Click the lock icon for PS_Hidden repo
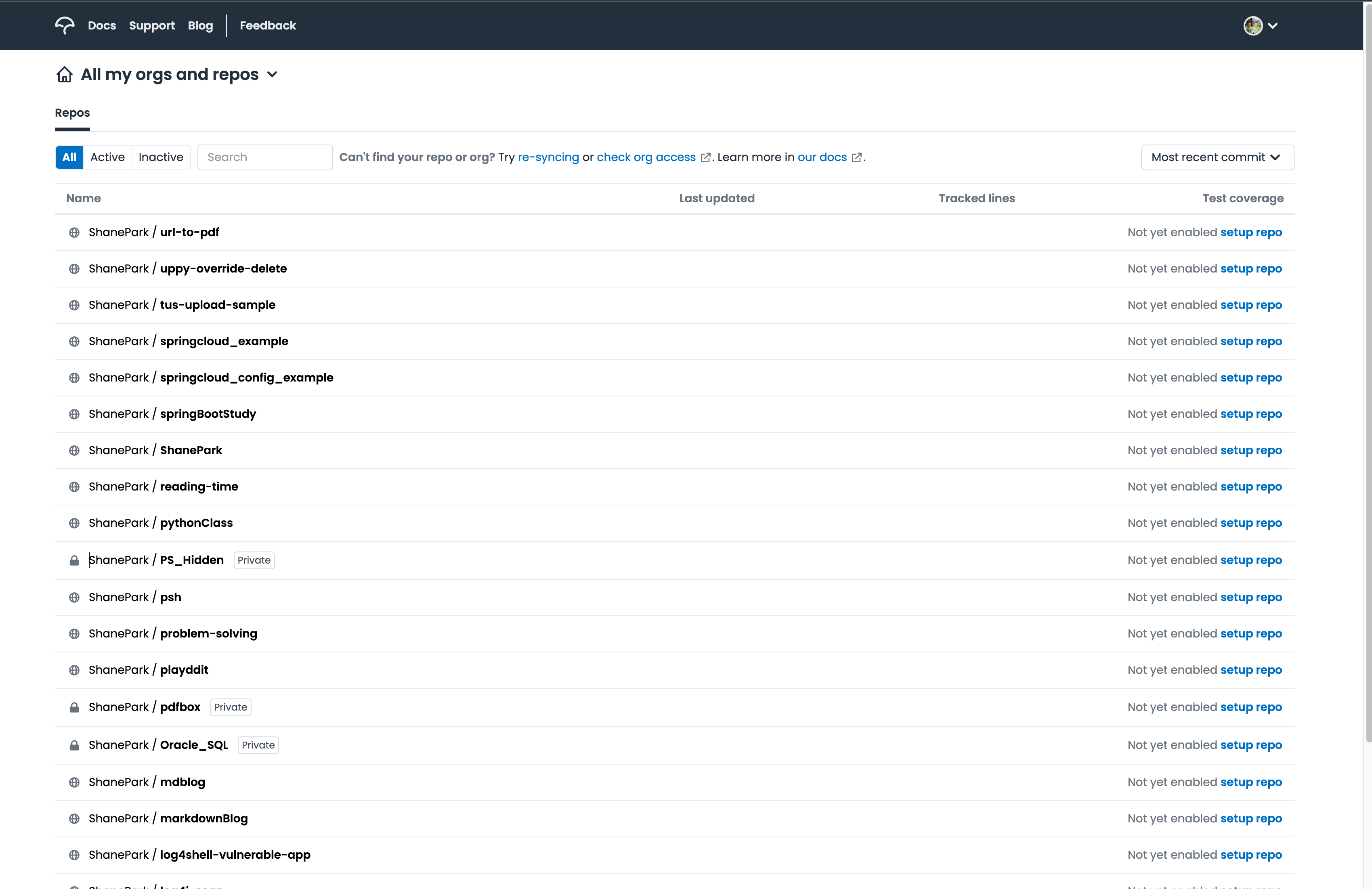This screenshot has height=889, width=1372. (x=74, y=560)
